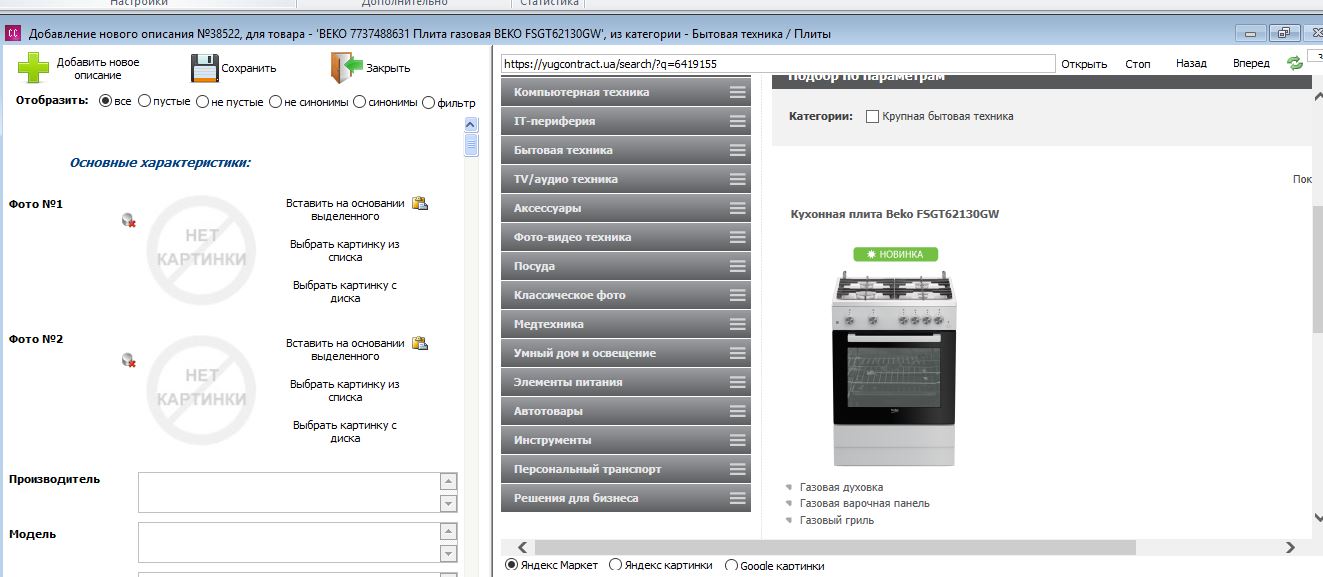The height and width of the screenshot is (577, 1323).
Task: Click the URL address input field
Action: [x=778, y=63]
